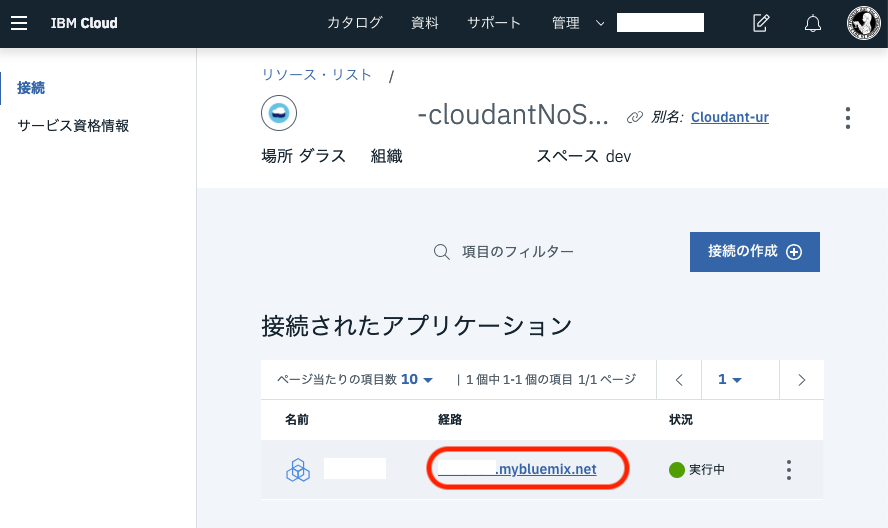Click the alias link icon
Viewport: 888px width, 528px height.
click(x=634, y=117)
